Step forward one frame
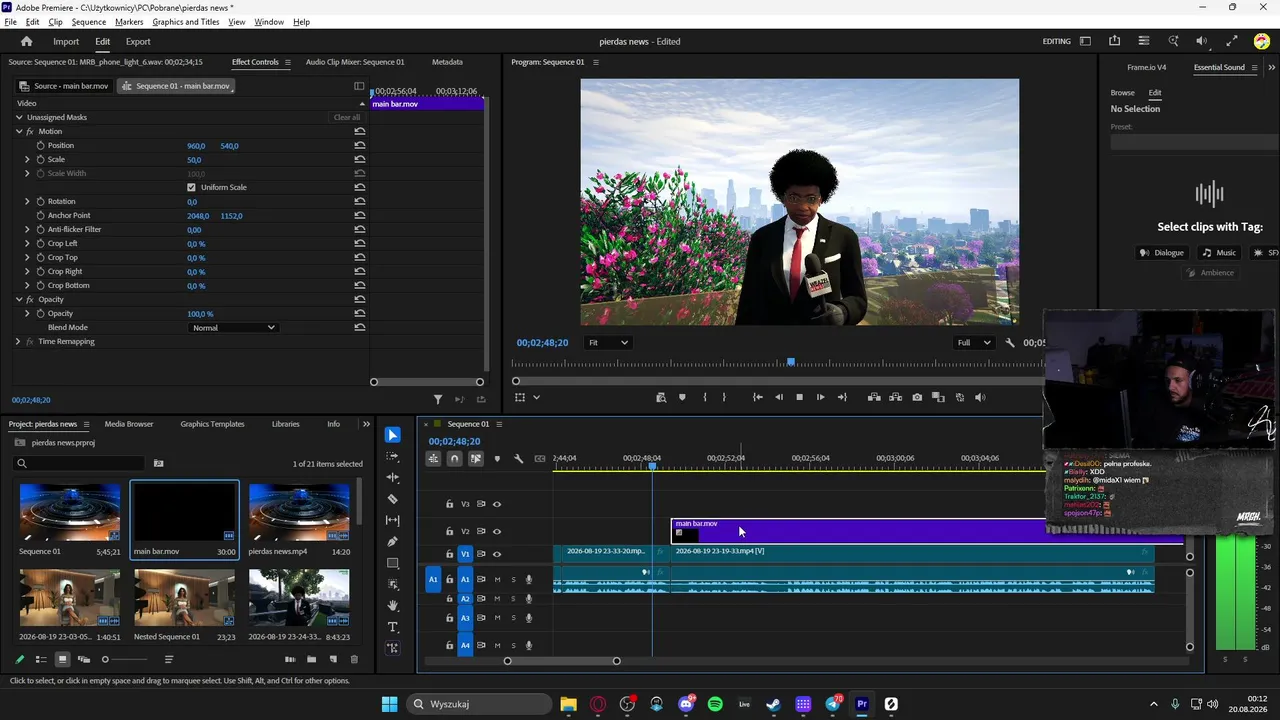Viewport: 1280px width, 720px height. (x=821, y=397)
